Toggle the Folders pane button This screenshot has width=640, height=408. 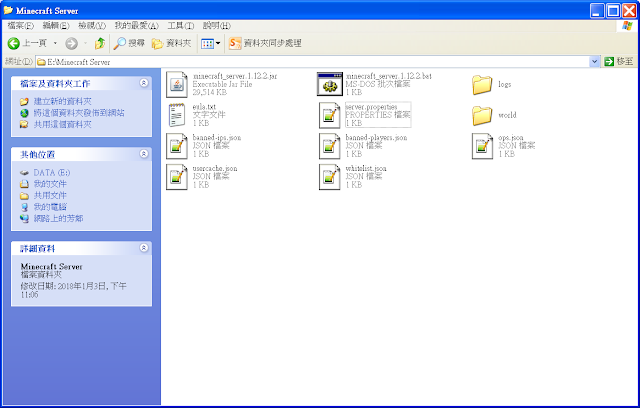pos(171,43)
